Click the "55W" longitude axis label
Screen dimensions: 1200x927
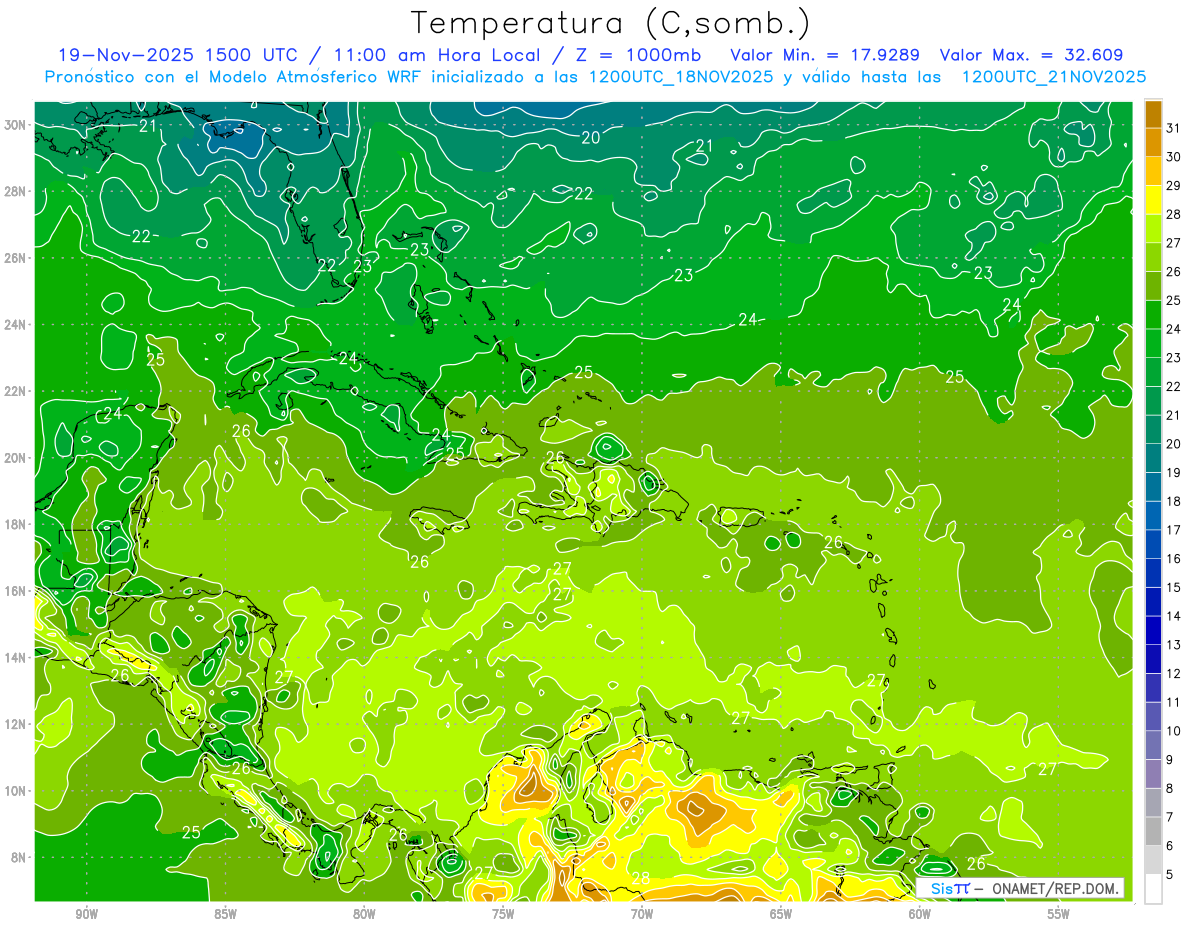pos(1059,914)
